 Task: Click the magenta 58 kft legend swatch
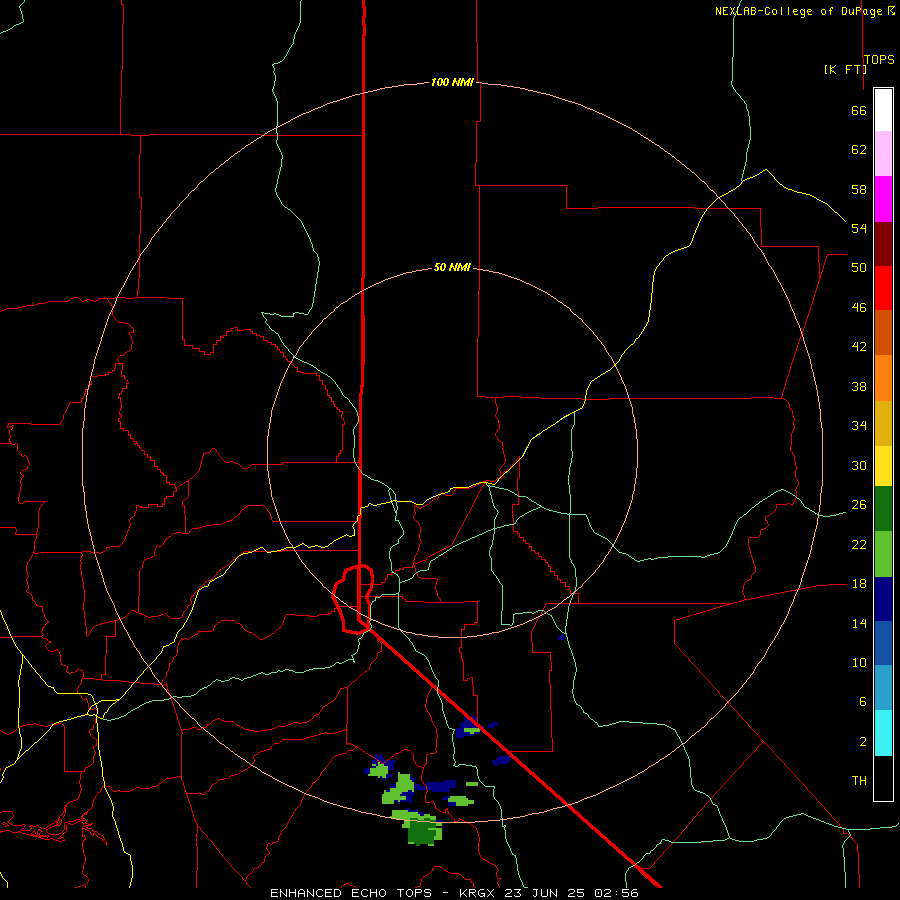pyautogui.click(x=883, y=199)
